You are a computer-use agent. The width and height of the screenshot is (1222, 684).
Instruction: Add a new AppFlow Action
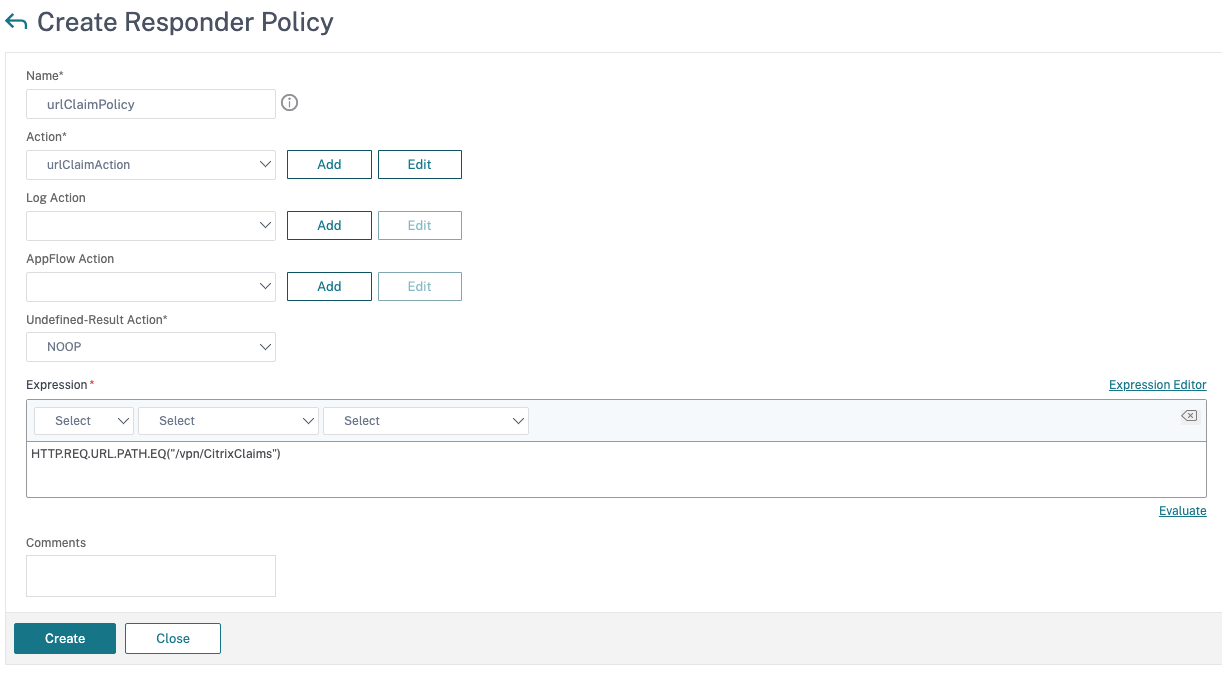[329, 287]
